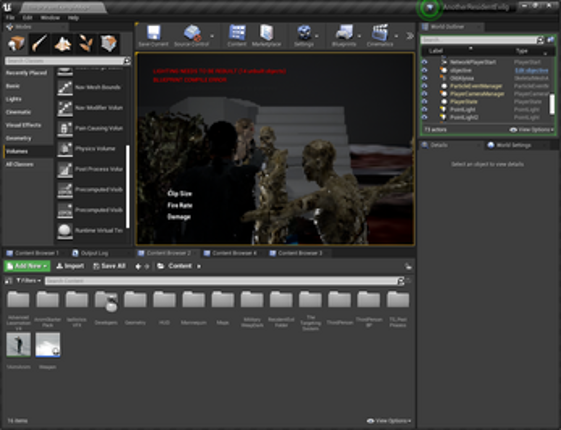Toggle visibility of objective actor
The image size is (561, 430).
[424, 70]
